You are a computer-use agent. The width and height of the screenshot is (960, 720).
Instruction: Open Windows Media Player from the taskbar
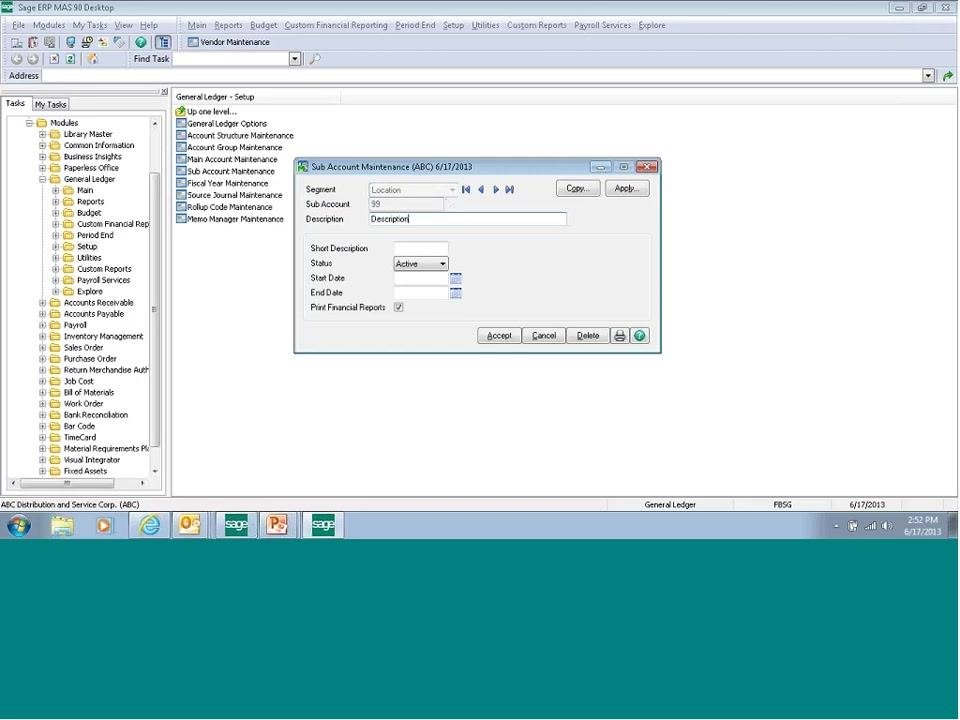(x=104, y=525)
